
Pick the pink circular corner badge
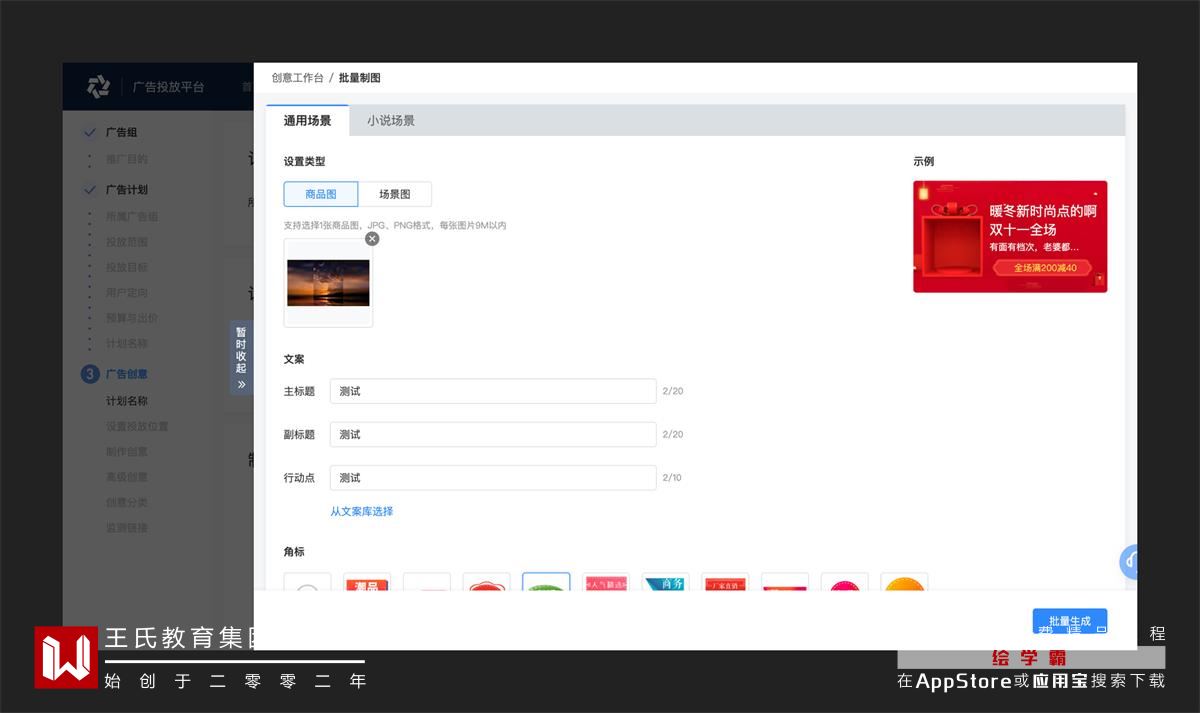click(844, 582)
